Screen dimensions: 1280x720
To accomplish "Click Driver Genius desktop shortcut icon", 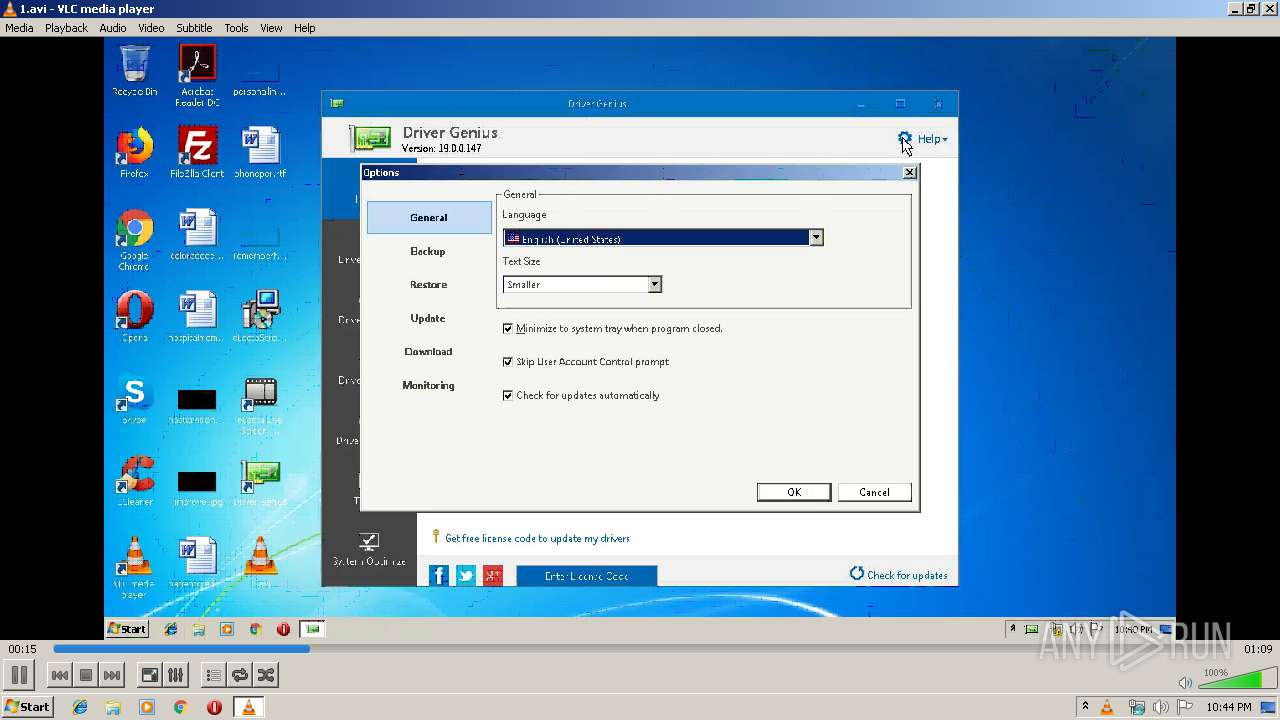I will (x=260, y=483).
